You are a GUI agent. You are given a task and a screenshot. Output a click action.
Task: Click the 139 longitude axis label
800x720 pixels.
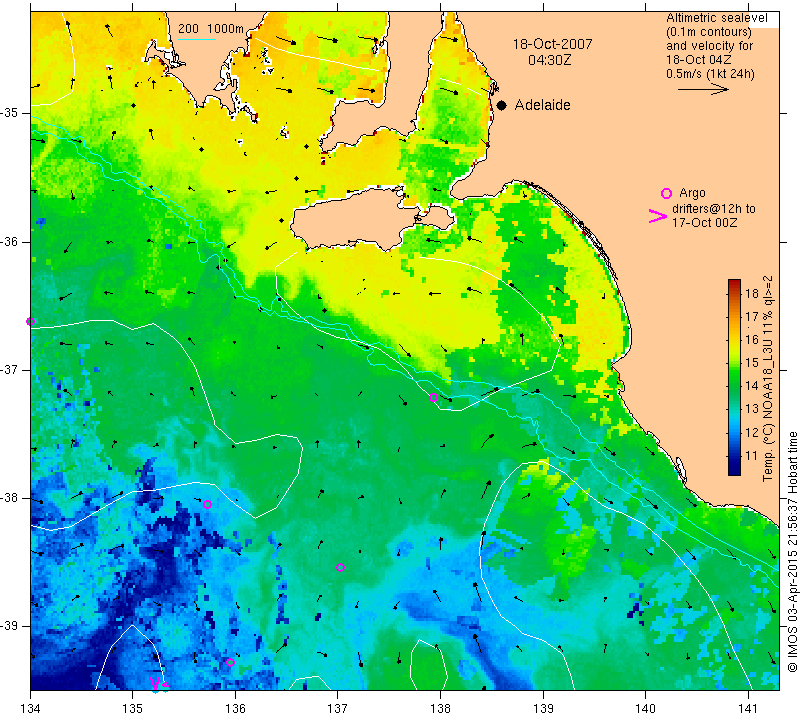pyautogui.click(x=543, y=709)
